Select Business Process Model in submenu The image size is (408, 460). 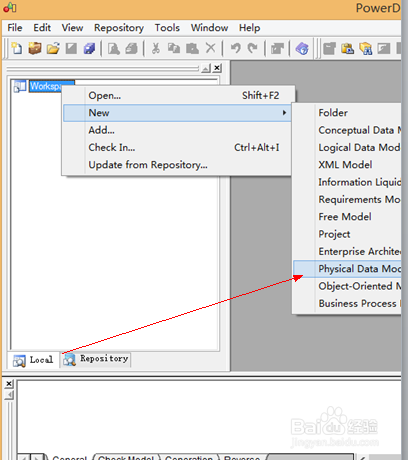[347, 303]
